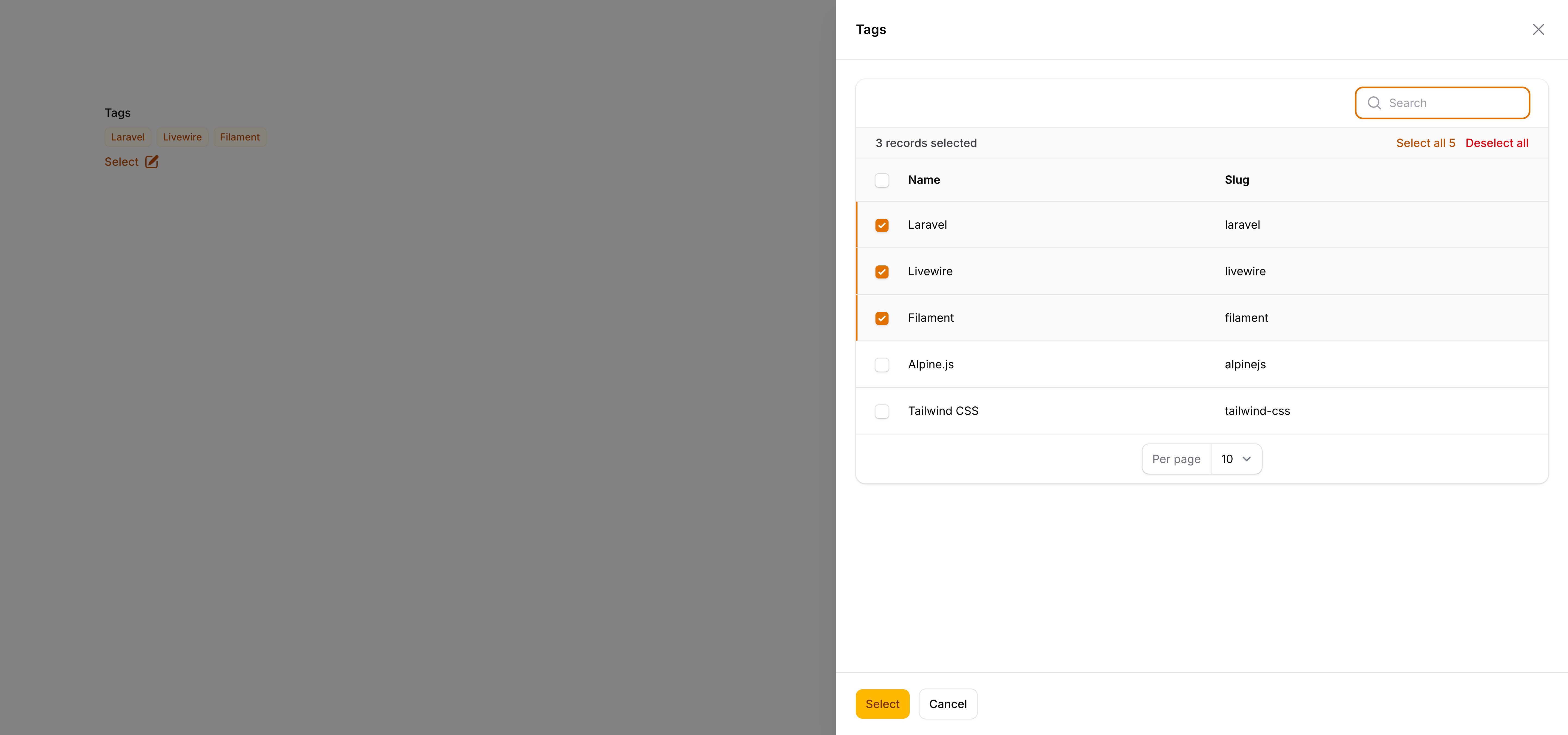Click the Cancel button
The image size is (1568, 735).
point(948,704)
